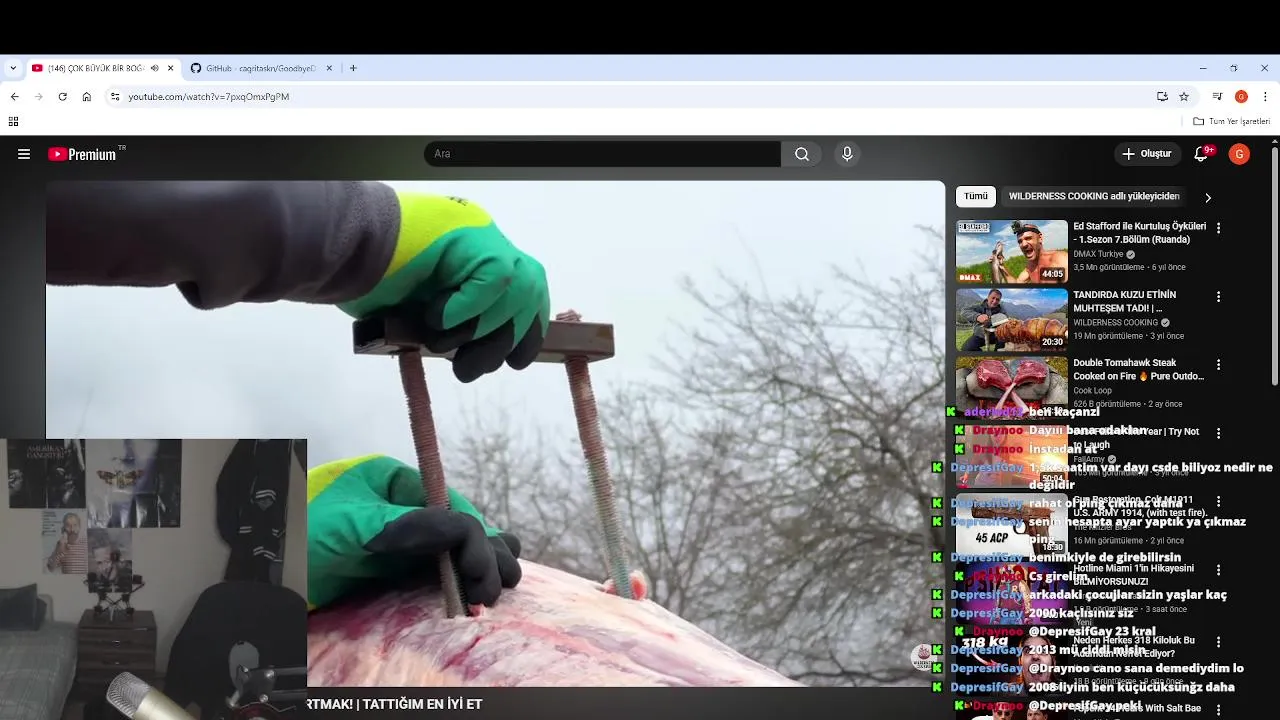The width and height of the screenshot is (1280, 720).
Task: Open Tandırda Kuzu Etinin thumbnail
Action: pyautogui.click(x=1011, y=320)
